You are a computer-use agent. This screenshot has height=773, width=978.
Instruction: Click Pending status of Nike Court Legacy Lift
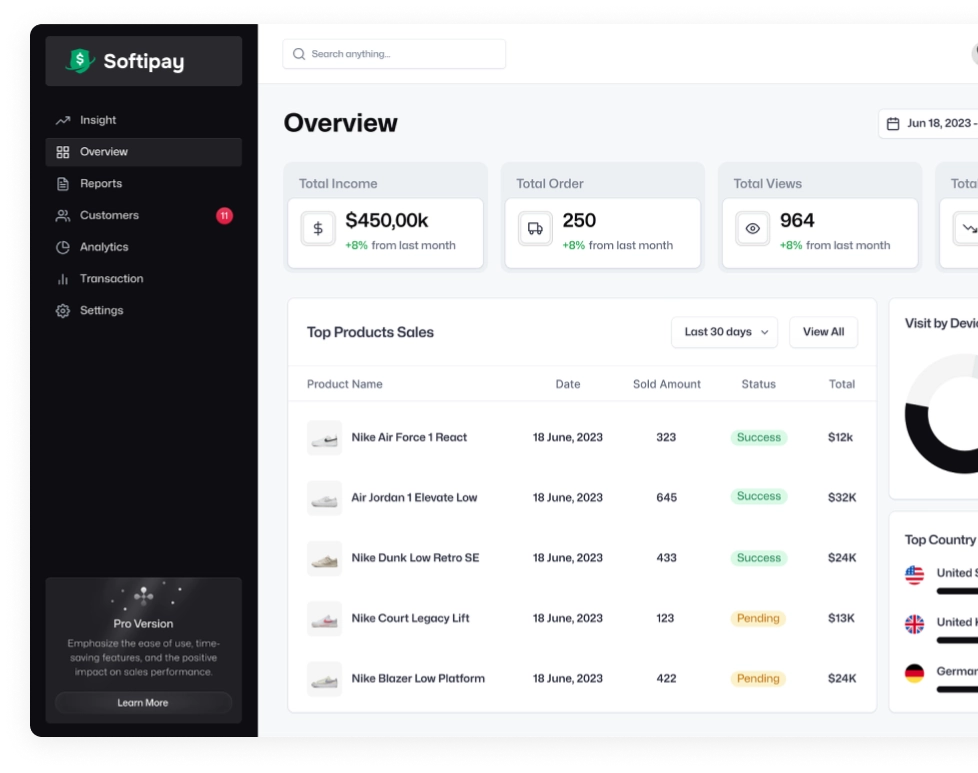pyautogui.click(x=758, y=618)
